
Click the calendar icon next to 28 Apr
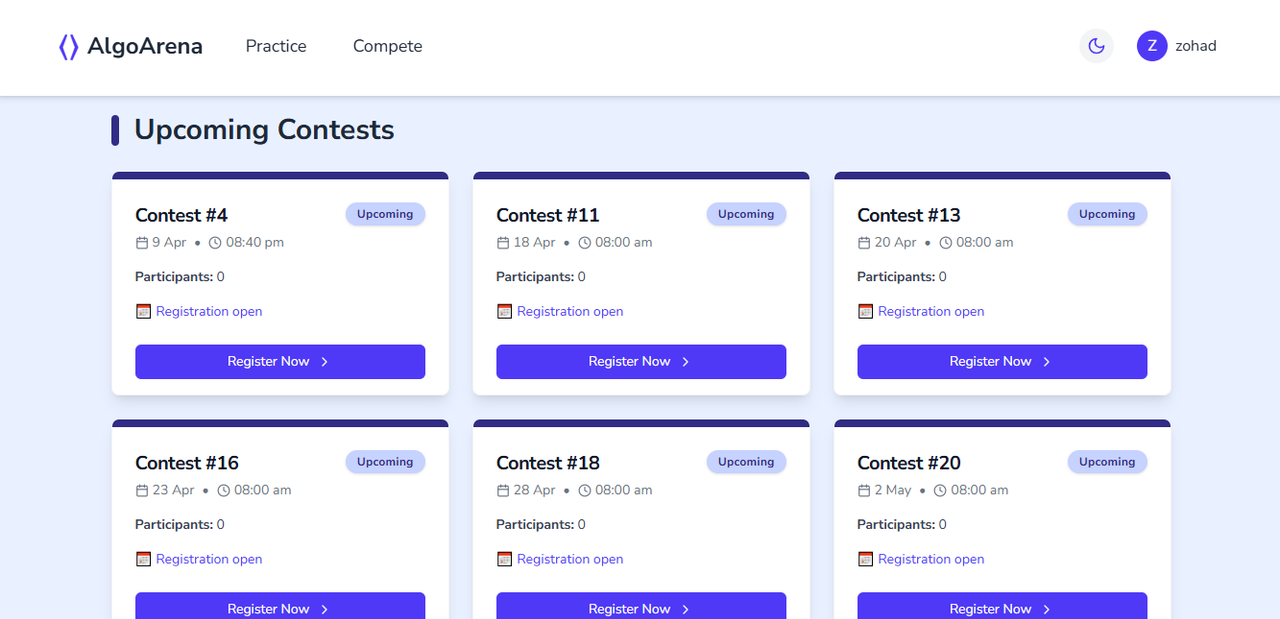pyautogui.click(x=503, y=491)
